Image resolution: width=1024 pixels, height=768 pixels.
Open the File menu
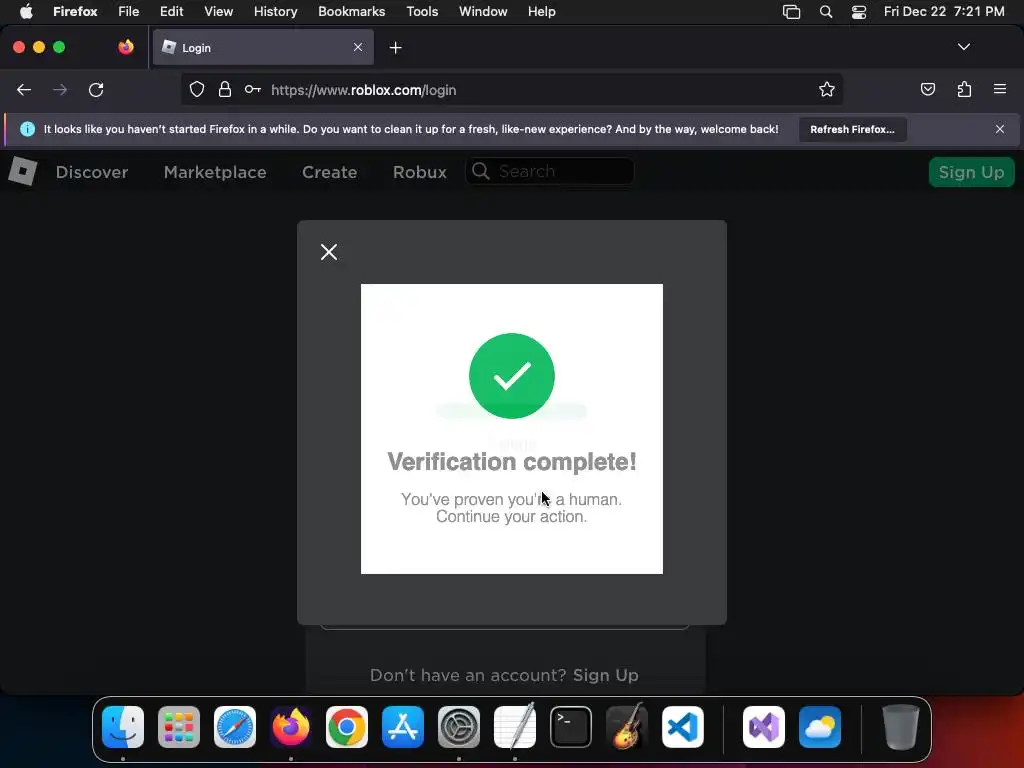pyautogui.click(x=129, y=12)
